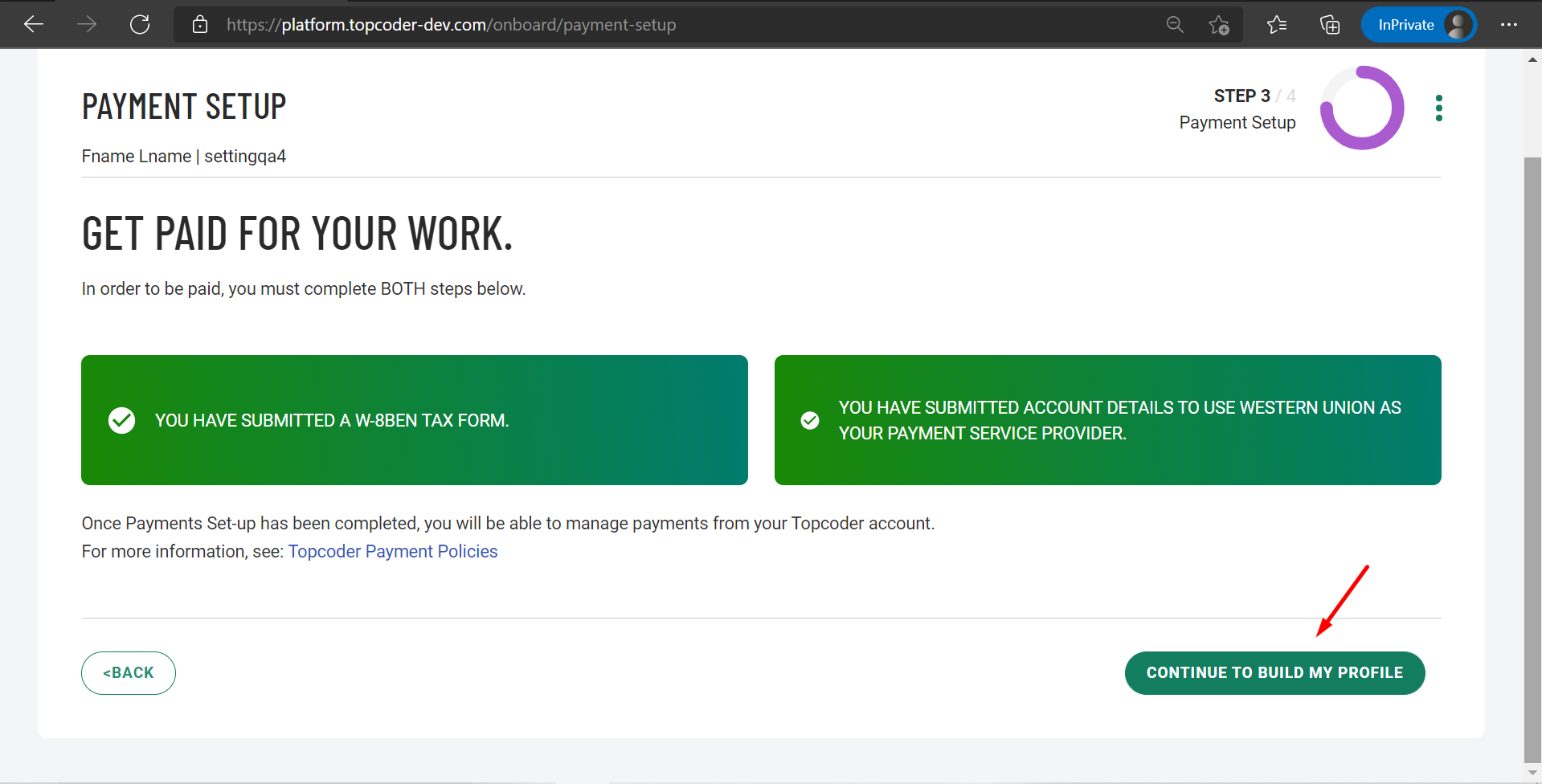Viewport: 1542px width, 784px height.
Task: Click the zoom/search magnifier icon in toolbar
Action: point(1174,24)
